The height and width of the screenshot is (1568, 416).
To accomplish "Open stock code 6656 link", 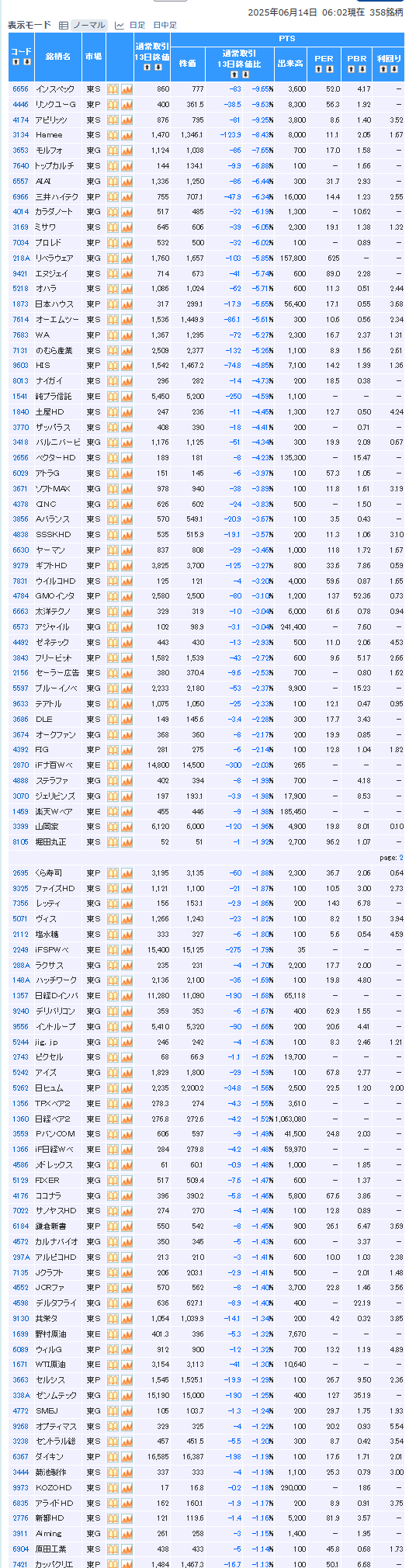I will coord(21,89).
